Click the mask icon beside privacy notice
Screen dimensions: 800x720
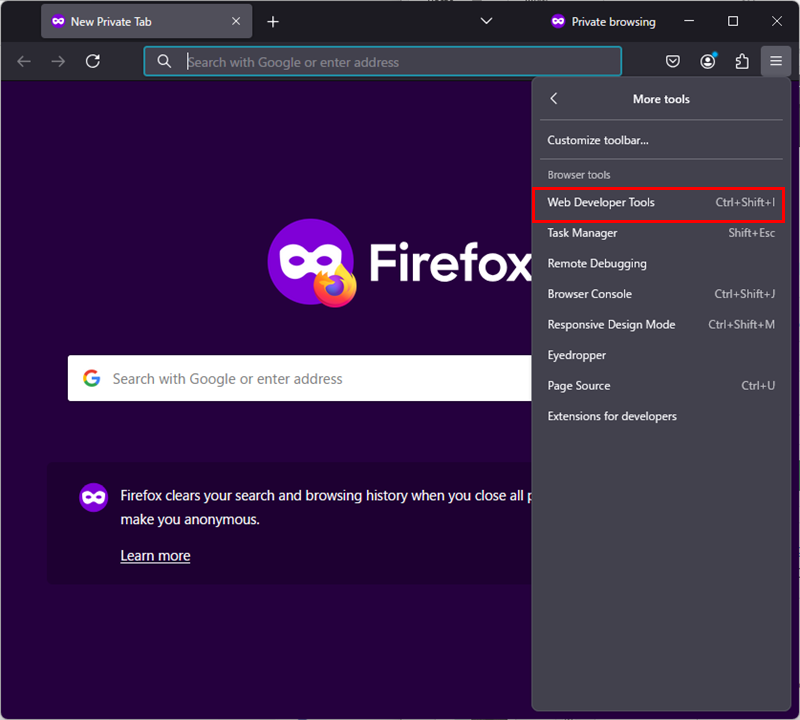[93, 497]
